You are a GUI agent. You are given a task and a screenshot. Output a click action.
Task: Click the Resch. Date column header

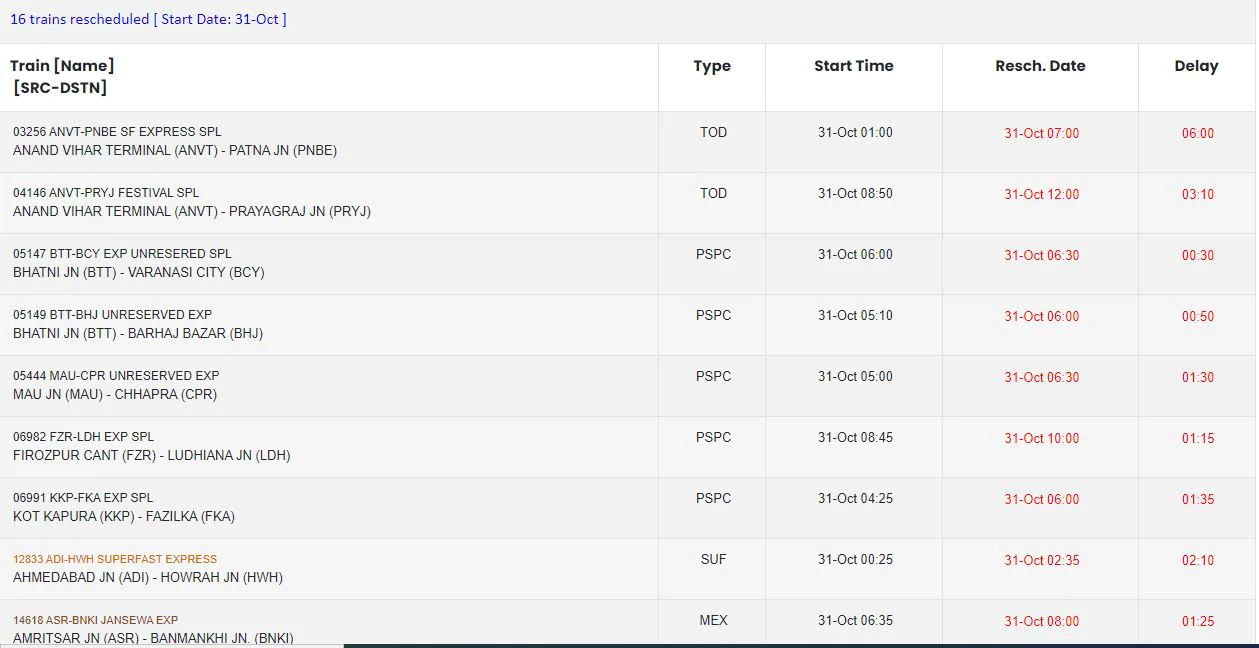tap(1040, 66)
